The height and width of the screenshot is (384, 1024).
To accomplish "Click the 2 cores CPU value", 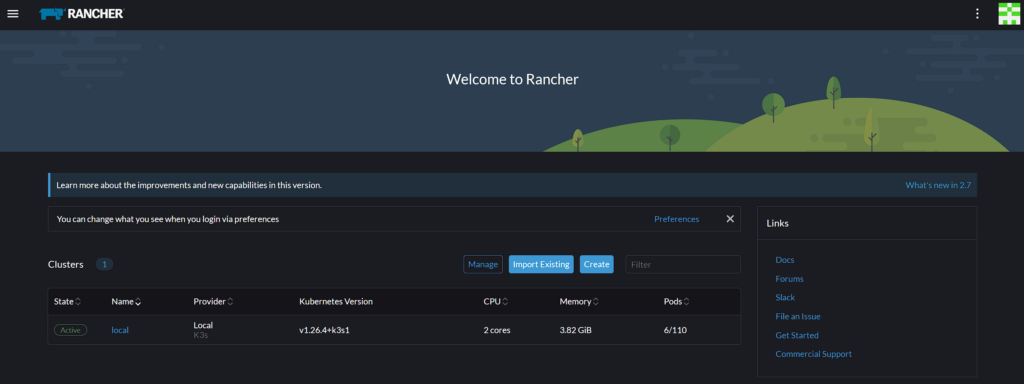I will point(497,330).
